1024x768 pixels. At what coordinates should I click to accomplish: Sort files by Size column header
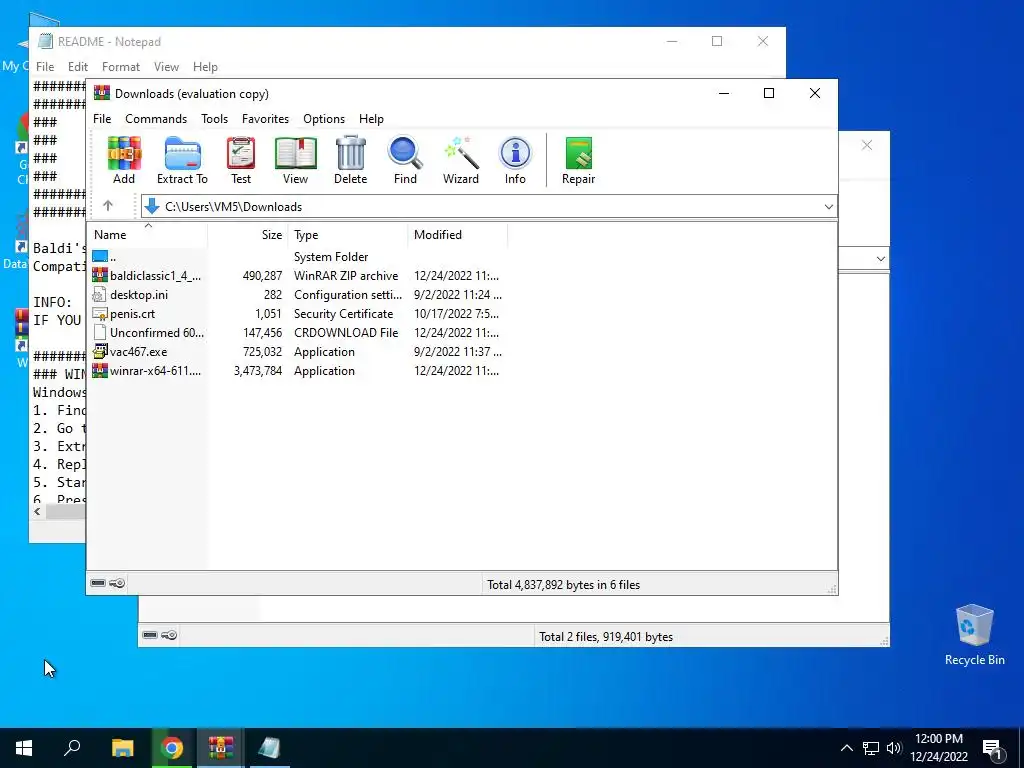point(248,234)
